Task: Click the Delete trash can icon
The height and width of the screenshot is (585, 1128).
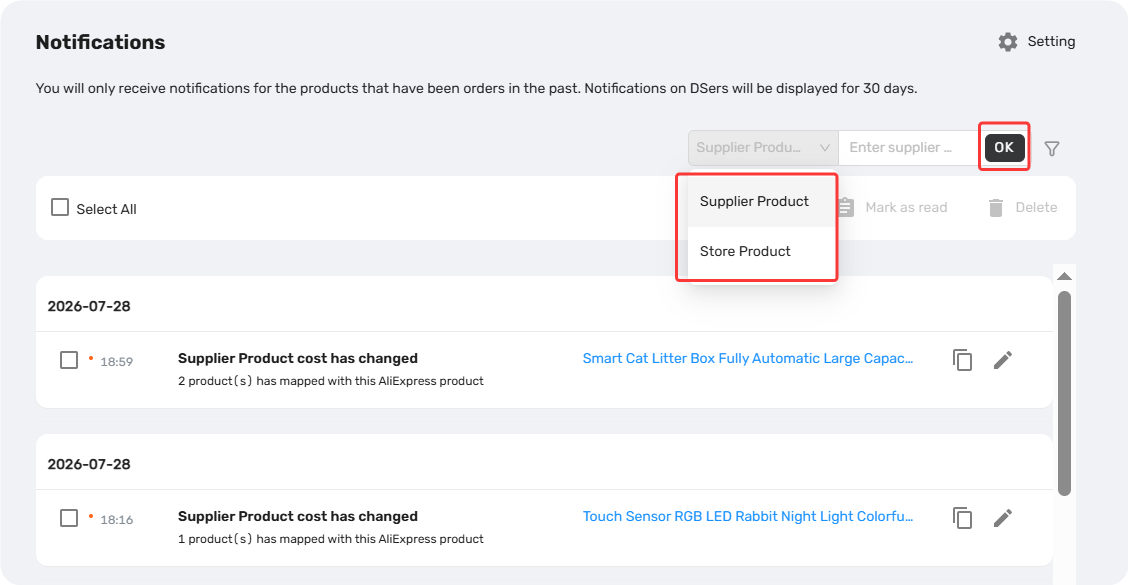Action: coord(996,208)
